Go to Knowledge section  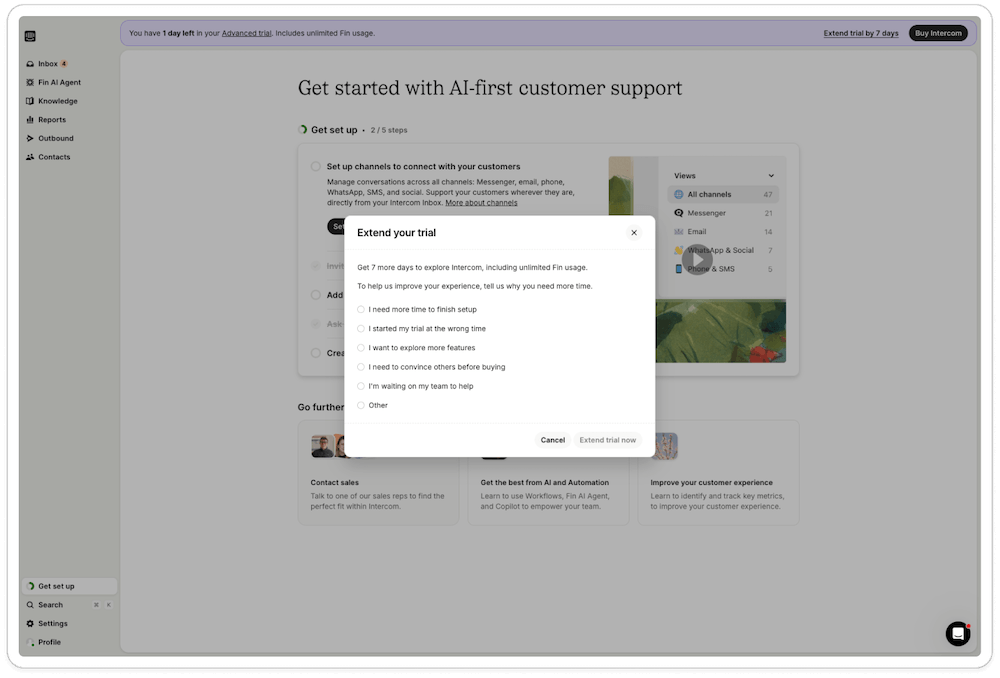tap(68, 101)
